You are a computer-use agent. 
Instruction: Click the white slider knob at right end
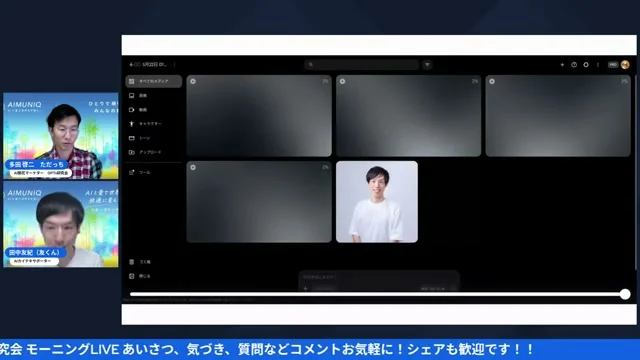coord(625,294)
